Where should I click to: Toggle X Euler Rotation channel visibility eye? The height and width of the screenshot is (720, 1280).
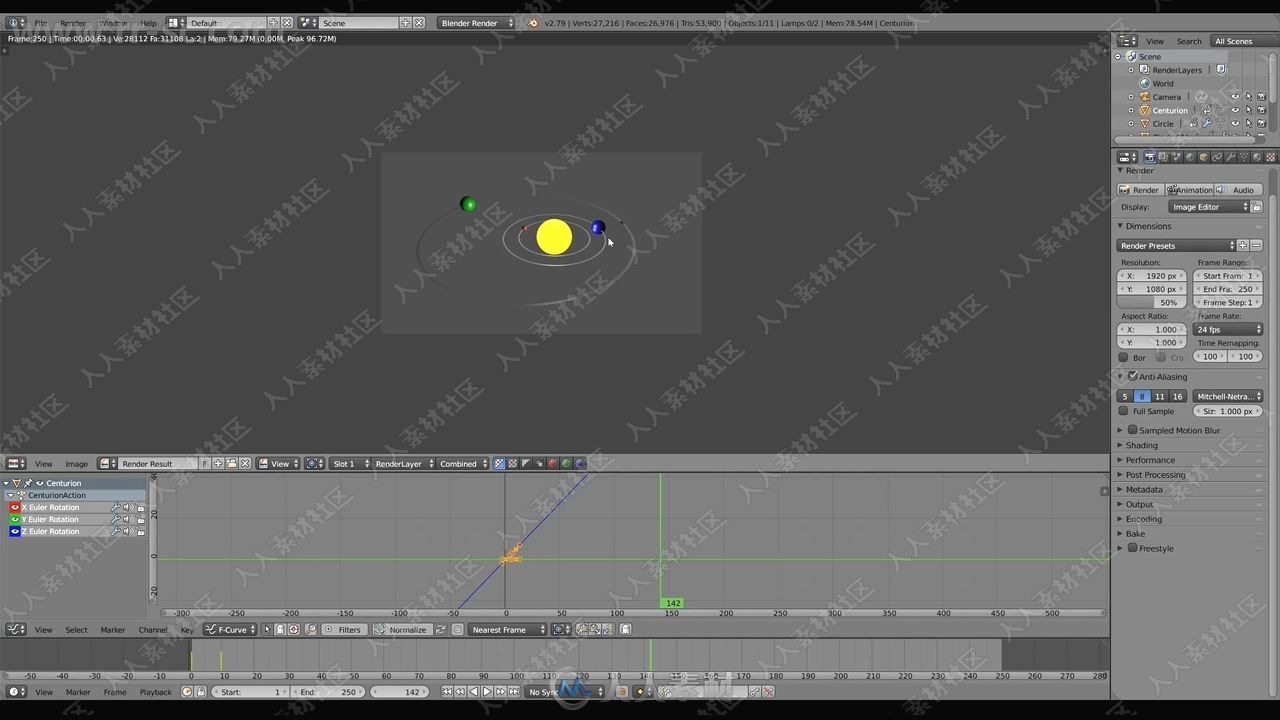15,508
